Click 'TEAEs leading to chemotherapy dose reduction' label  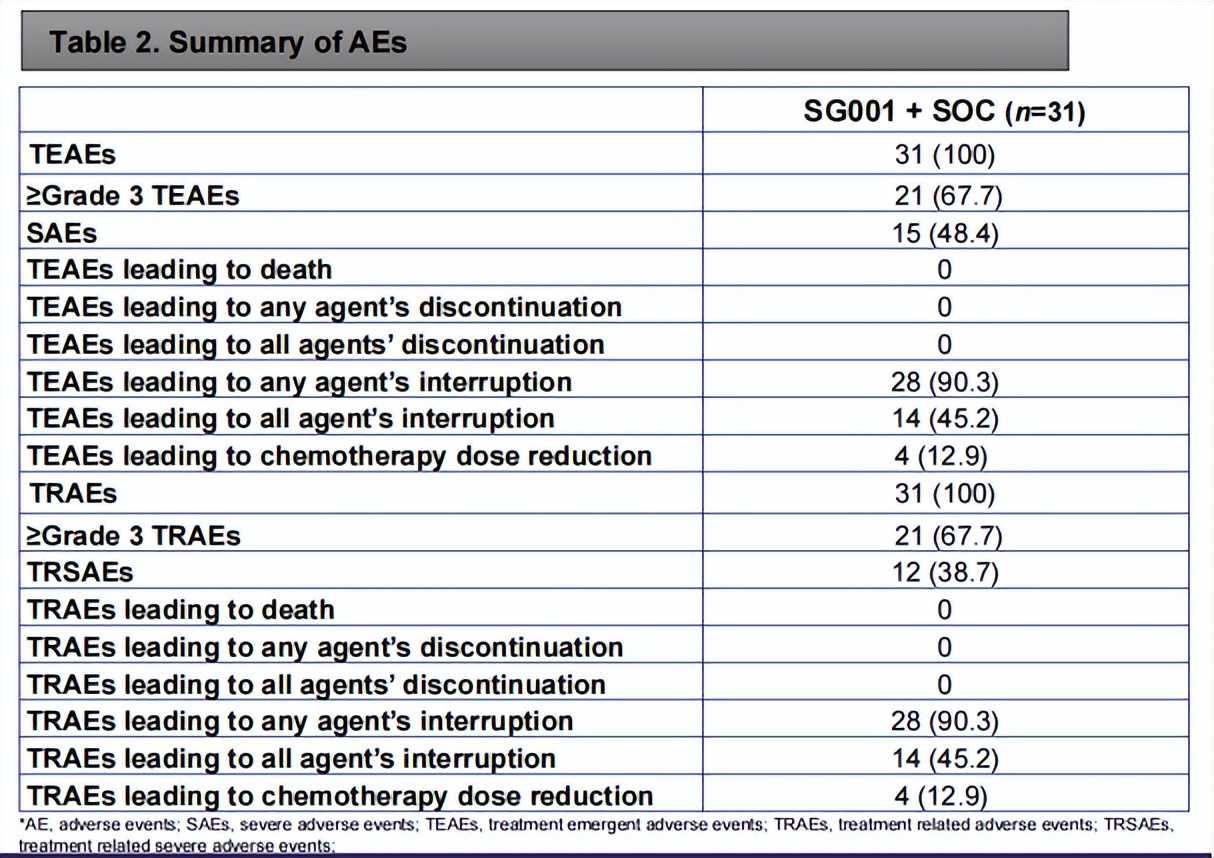[340, 456]
